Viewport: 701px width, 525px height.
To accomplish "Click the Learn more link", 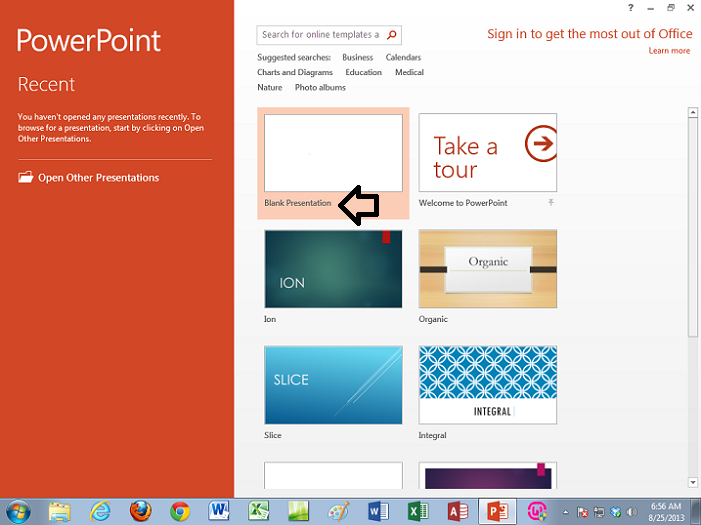I will click(669, 51).
